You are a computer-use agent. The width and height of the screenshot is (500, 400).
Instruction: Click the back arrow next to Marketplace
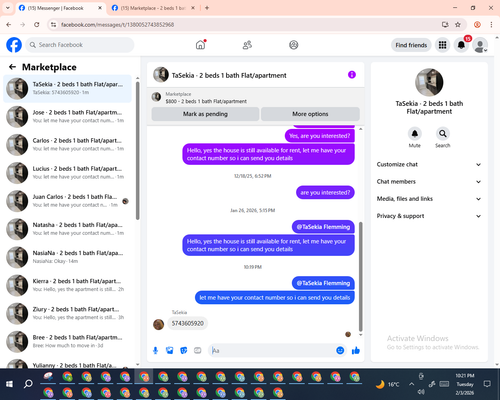(12, 67)
